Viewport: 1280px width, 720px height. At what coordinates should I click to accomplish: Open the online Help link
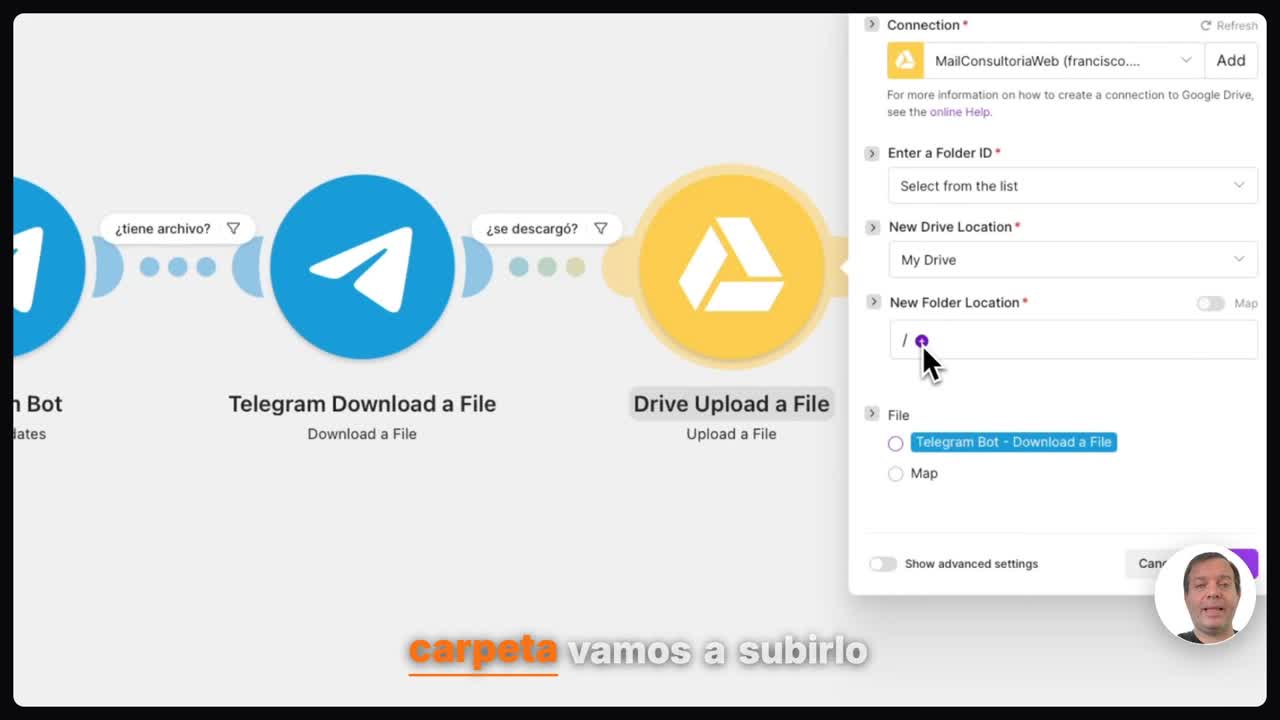(x=960, y=112)
